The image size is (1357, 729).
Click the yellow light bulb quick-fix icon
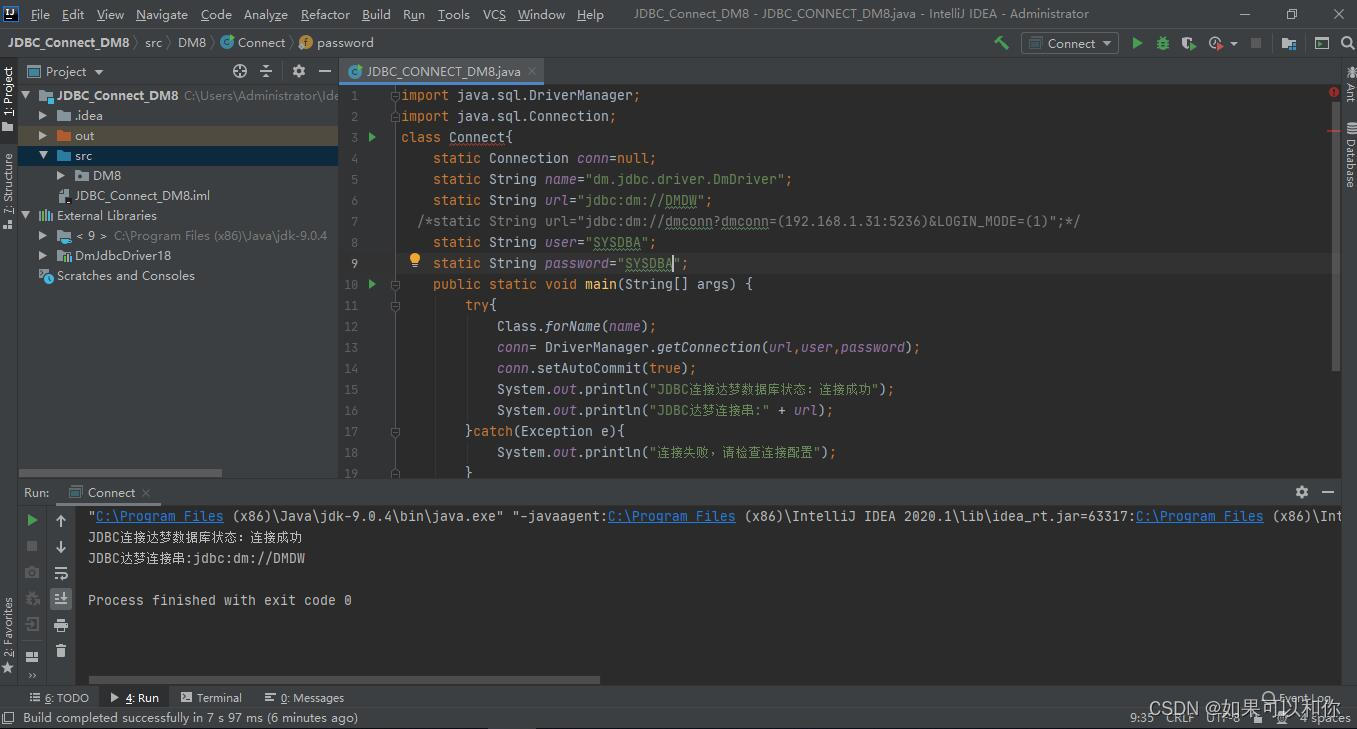pos(414,261)
